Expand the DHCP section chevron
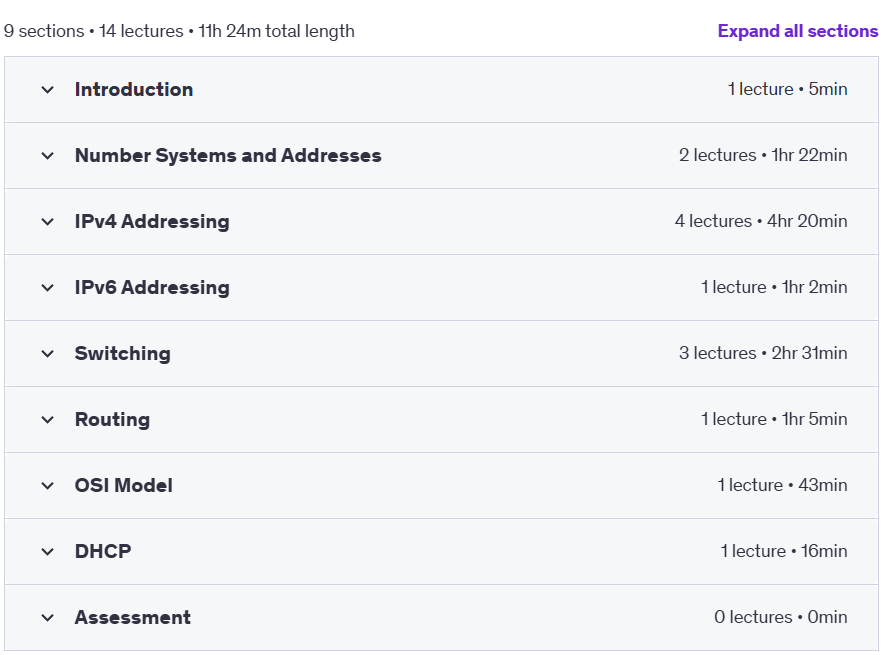 [x=48, y=551]
